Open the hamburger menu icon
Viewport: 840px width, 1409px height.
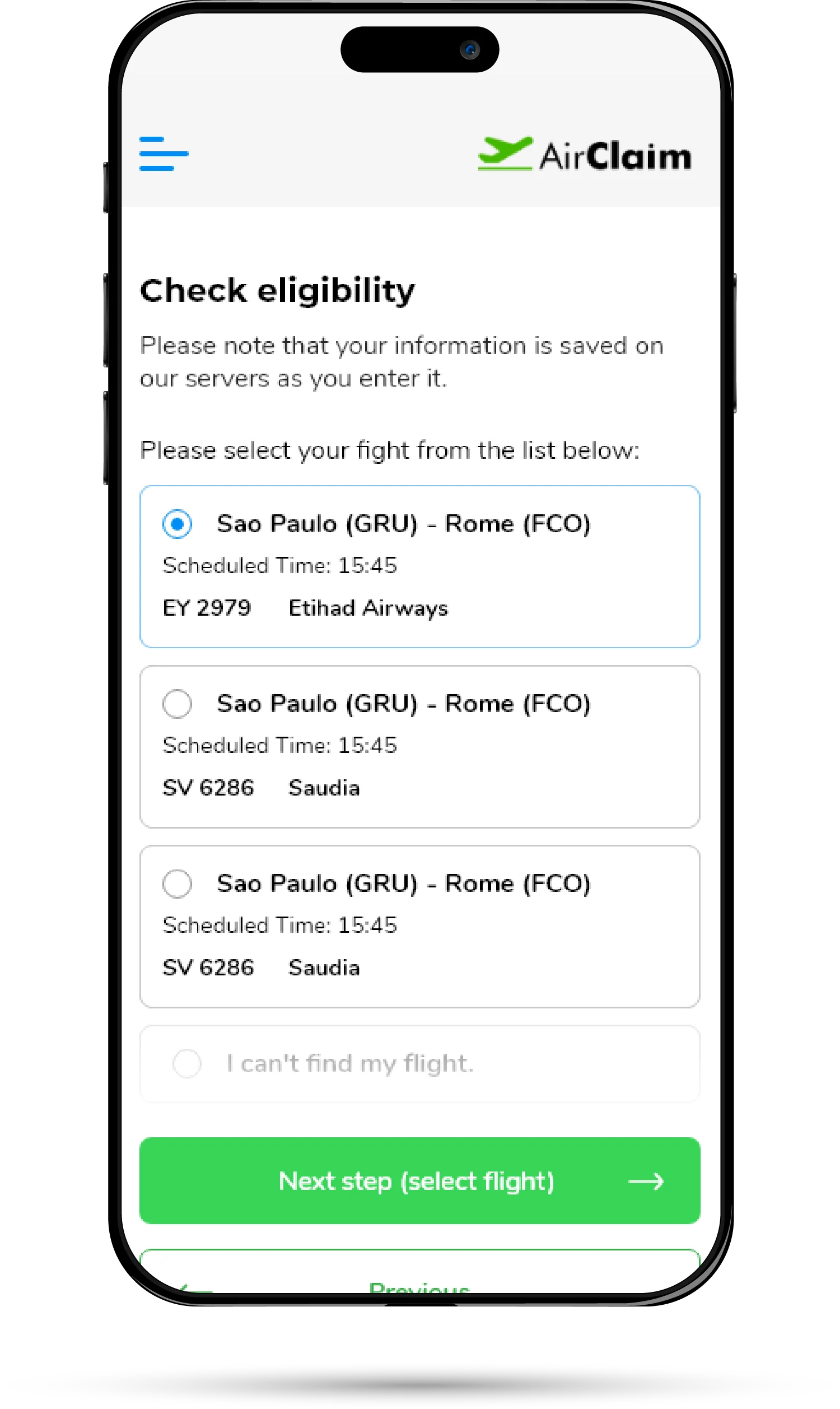(164, 154)
